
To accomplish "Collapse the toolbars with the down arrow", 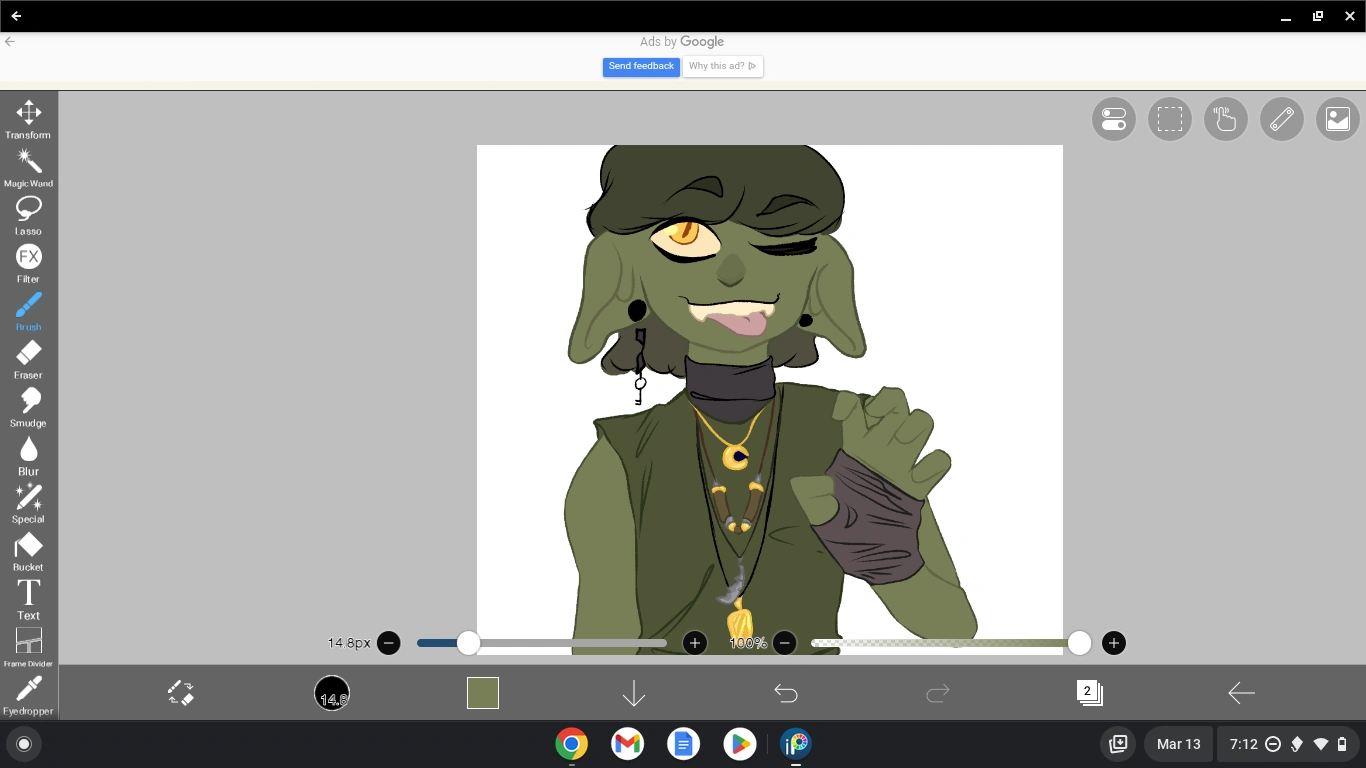I will click(634, 692).
